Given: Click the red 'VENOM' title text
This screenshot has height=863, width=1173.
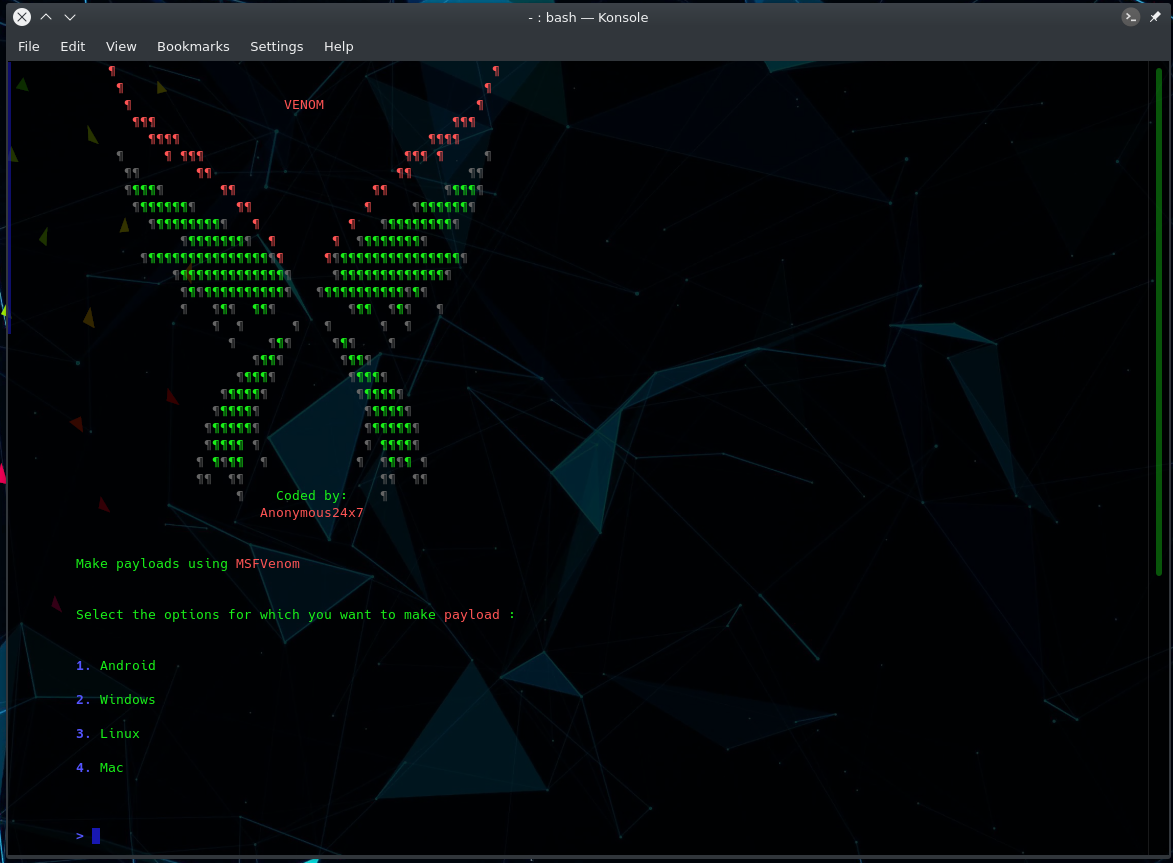Looking at the screenshot, I should 304,105.
